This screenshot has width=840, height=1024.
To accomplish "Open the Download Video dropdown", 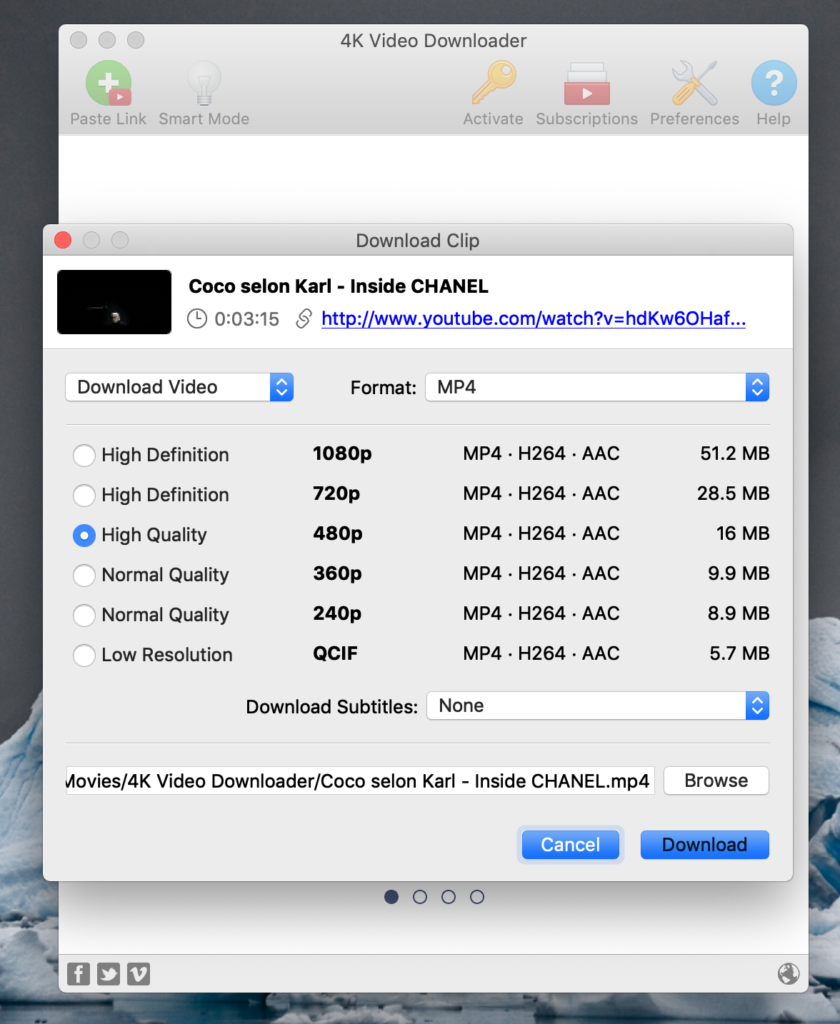I will (179, 387).
